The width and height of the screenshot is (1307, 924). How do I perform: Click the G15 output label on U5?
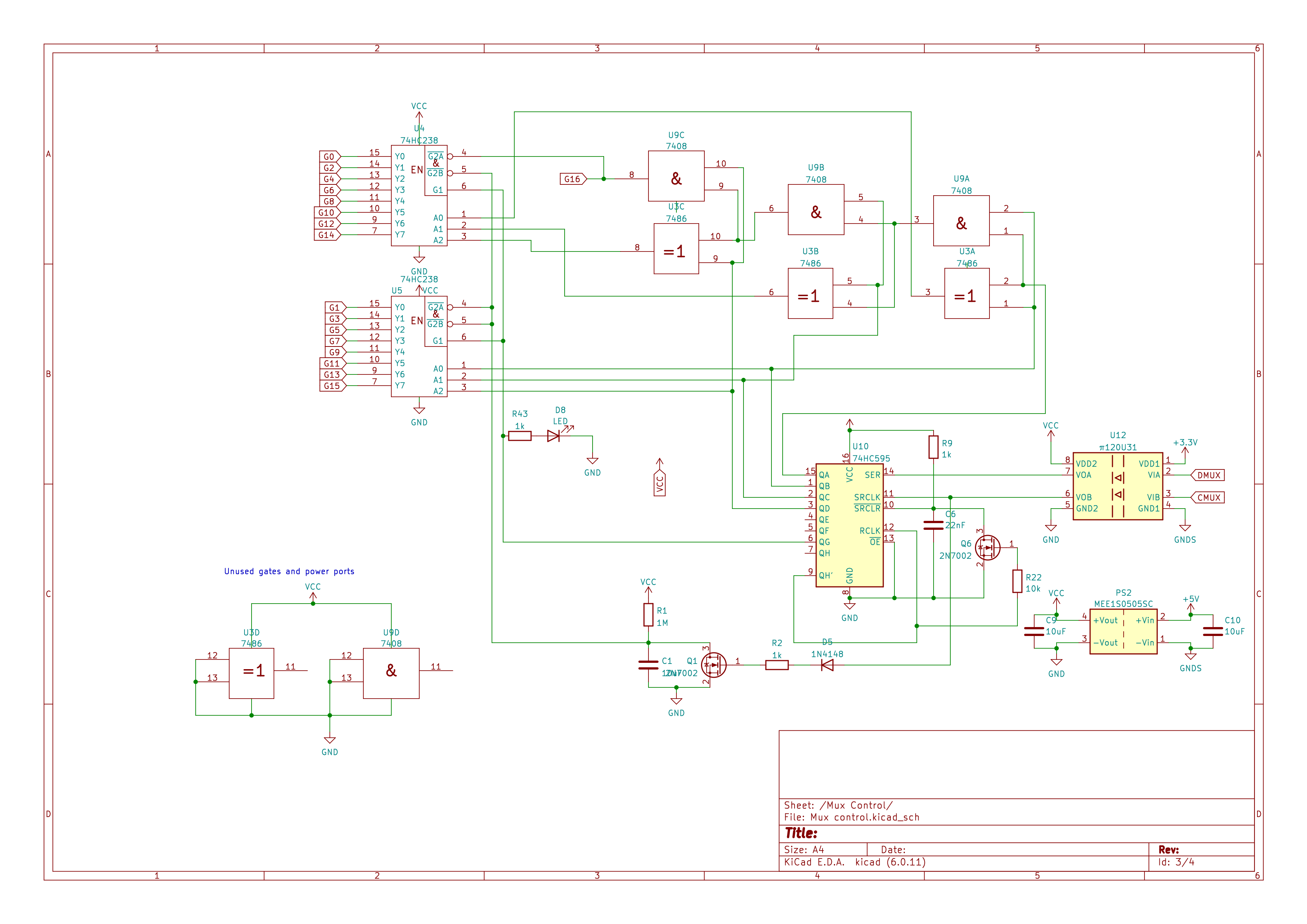click(332, 386)
